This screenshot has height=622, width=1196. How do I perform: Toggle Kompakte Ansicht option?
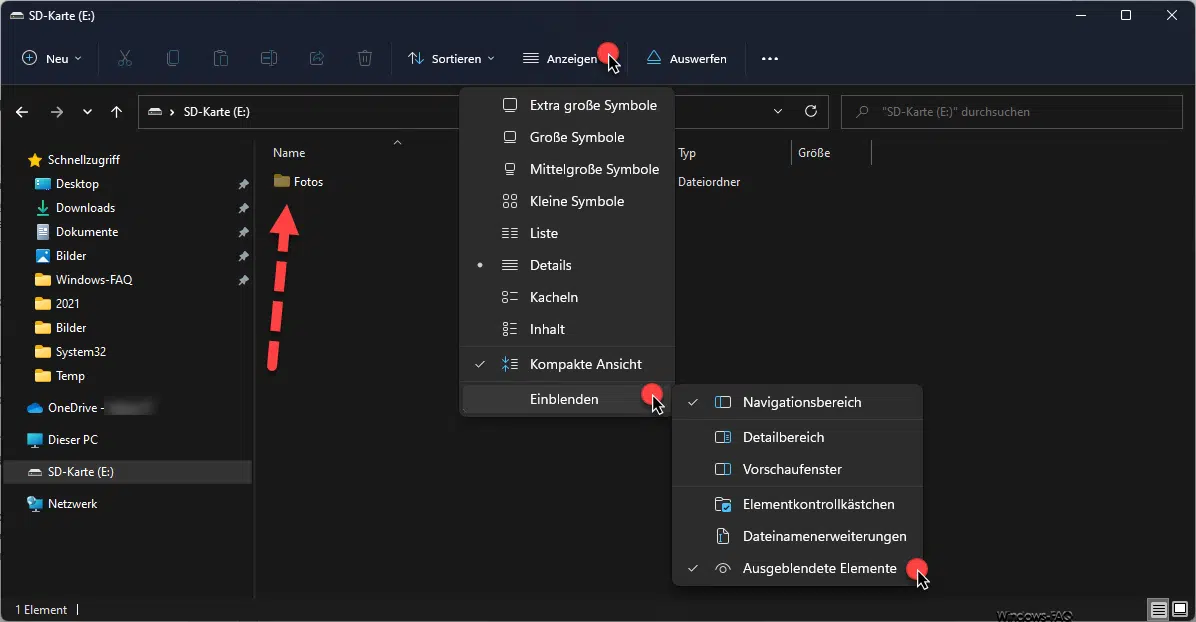point(567,364)
